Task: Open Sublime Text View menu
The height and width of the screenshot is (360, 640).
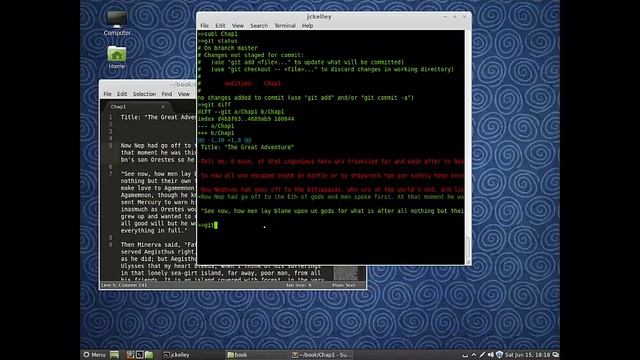Action: [x=184, y=94]
